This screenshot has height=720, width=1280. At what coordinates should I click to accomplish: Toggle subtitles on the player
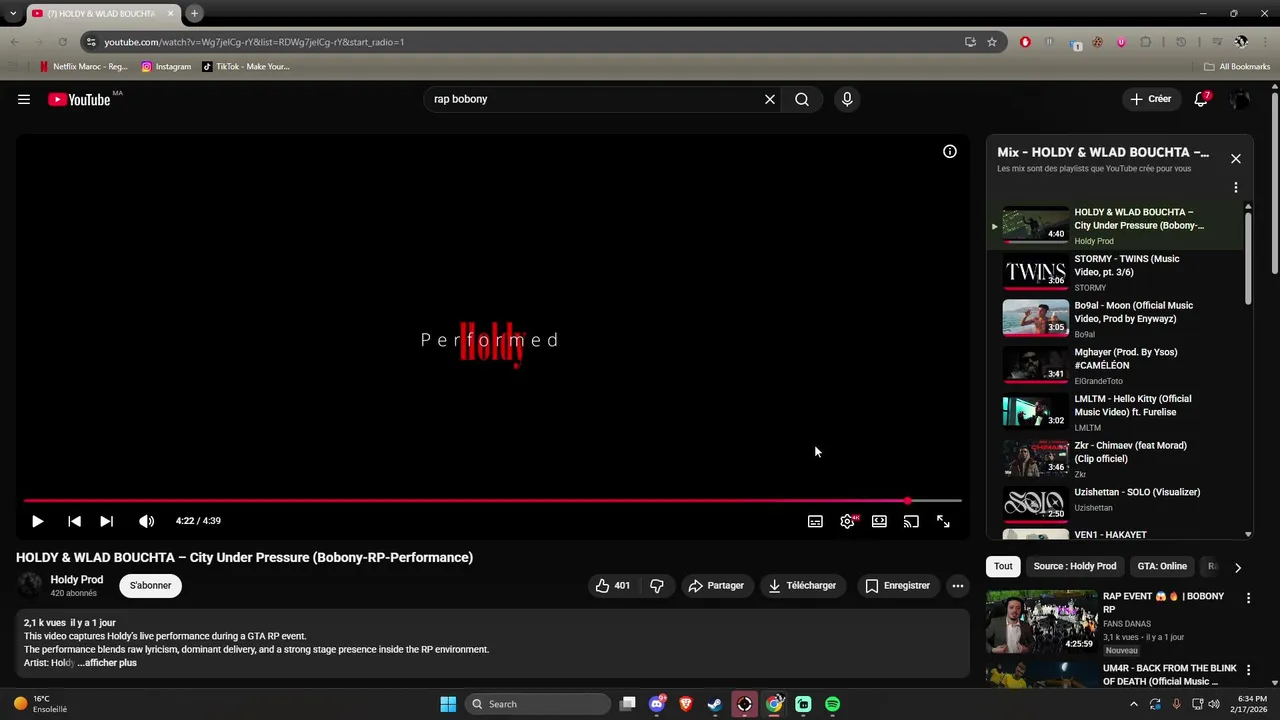815,521
